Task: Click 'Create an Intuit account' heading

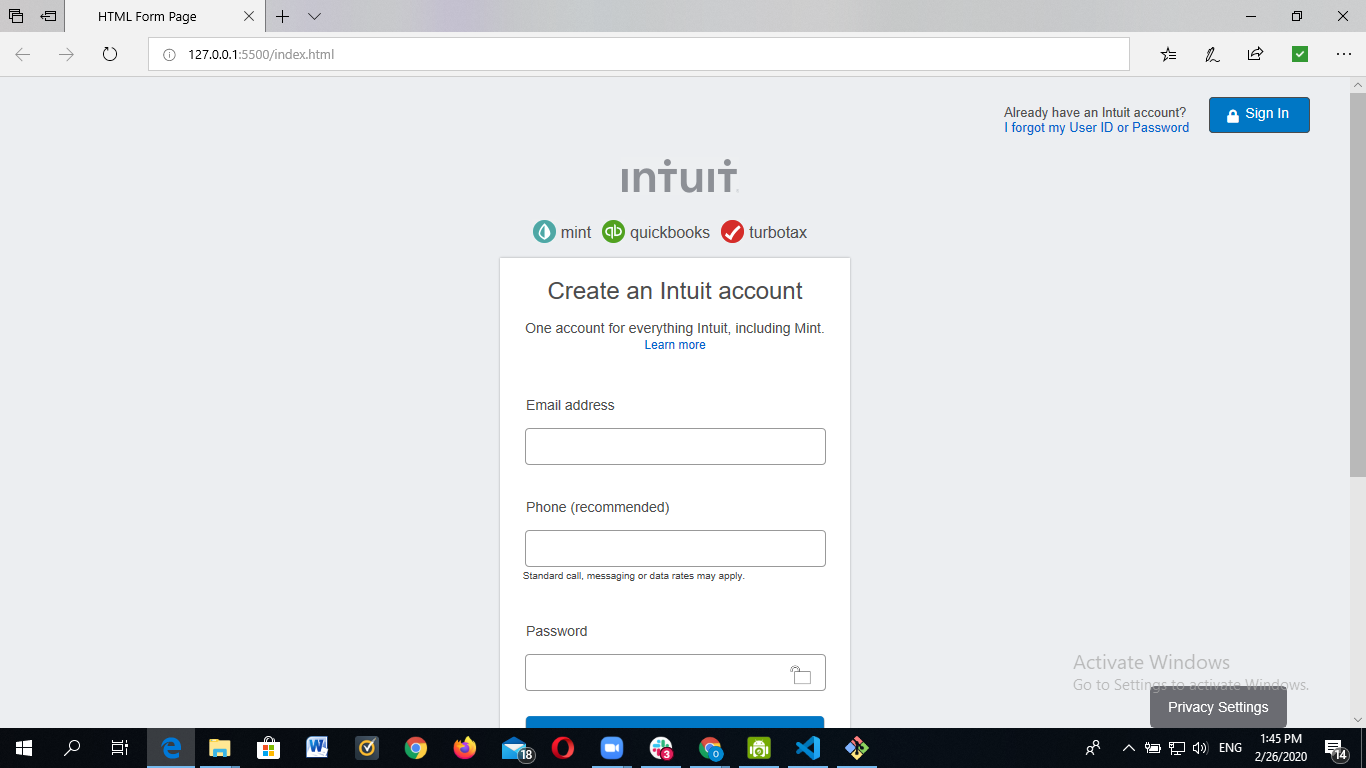Action: coord(675,291)
